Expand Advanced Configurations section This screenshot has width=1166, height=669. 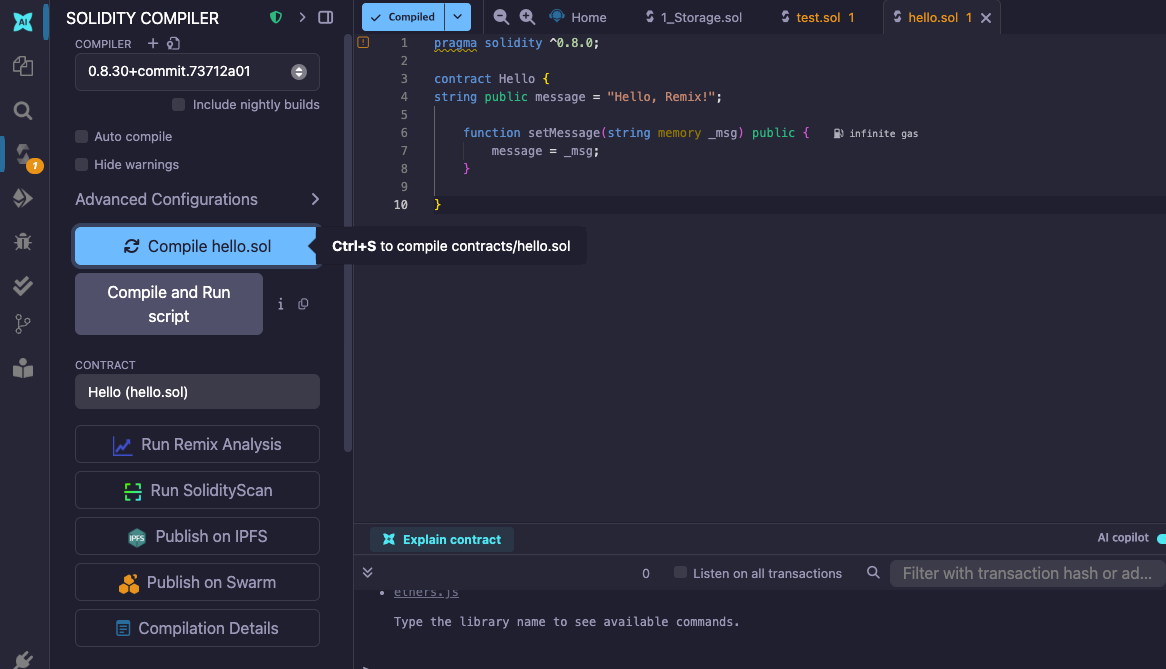point(197,200)
